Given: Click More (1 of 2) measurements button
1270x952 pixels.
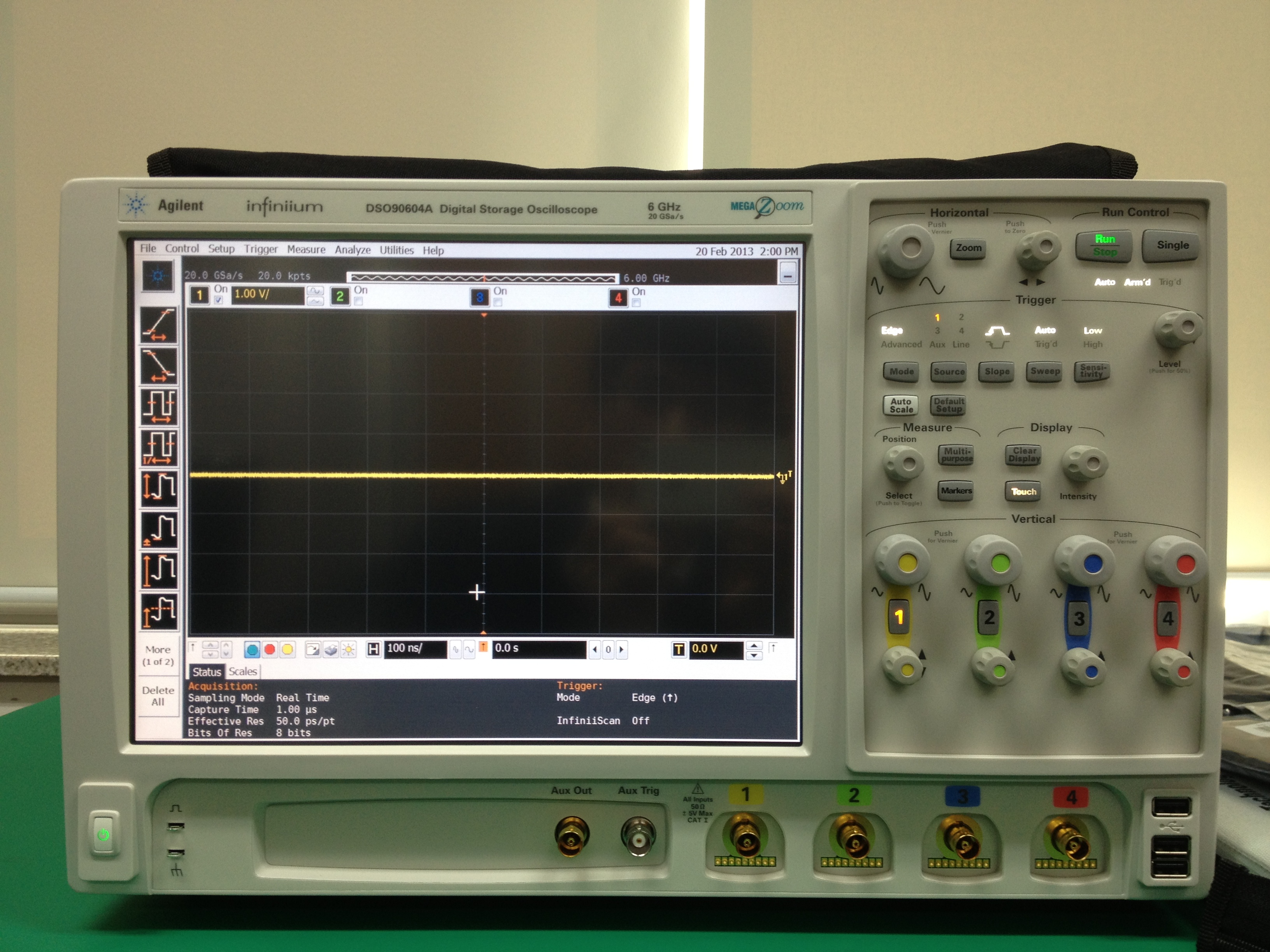Looking at the screenshot, I should pyautogui.click(x=158, y=655).
